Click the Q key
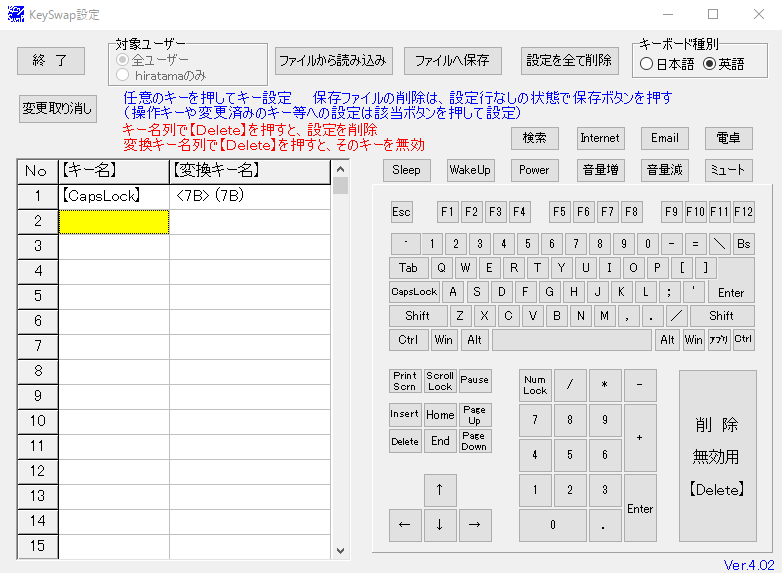Viewport: 782px width, 573px height. point(441,268)
